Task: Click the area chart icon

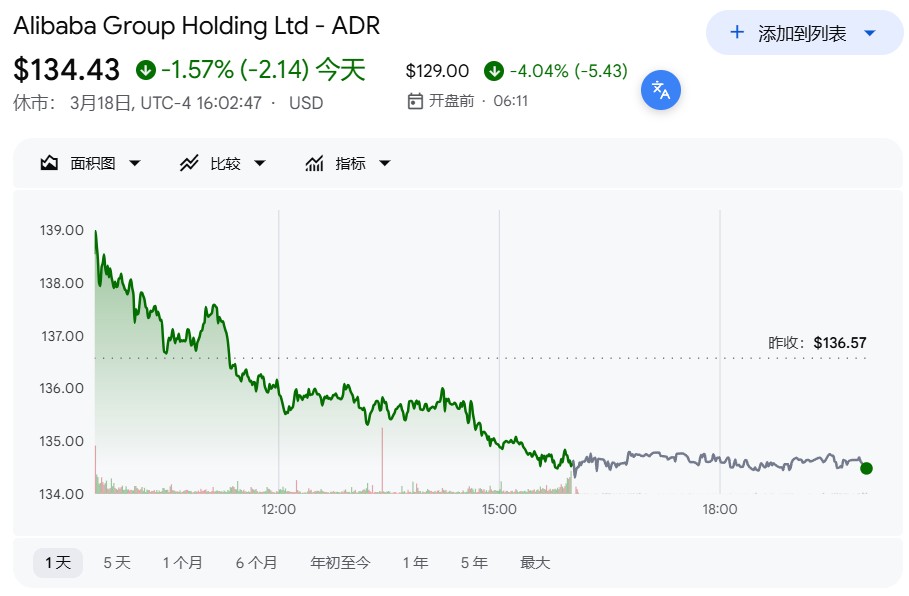Action: tap(49, 163)
